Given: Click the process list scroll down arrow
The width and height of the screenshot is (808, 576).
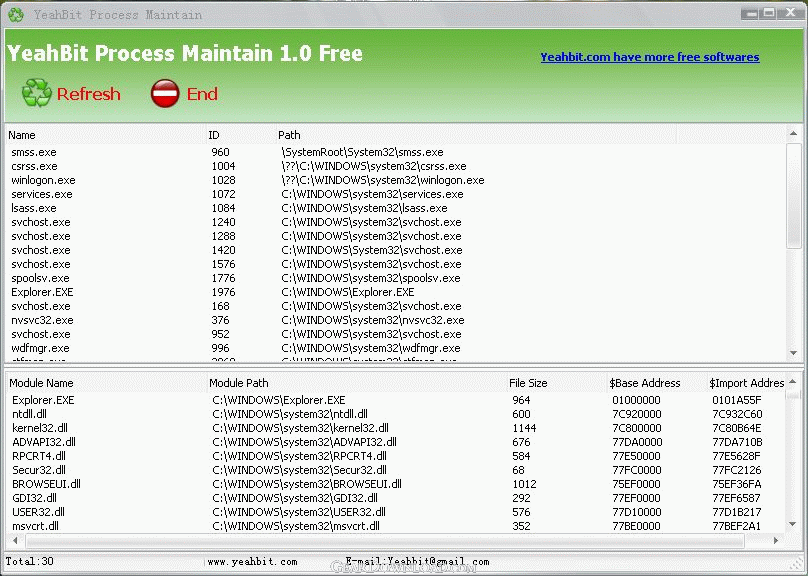Looking at the screenshot, I should point(794,353).
